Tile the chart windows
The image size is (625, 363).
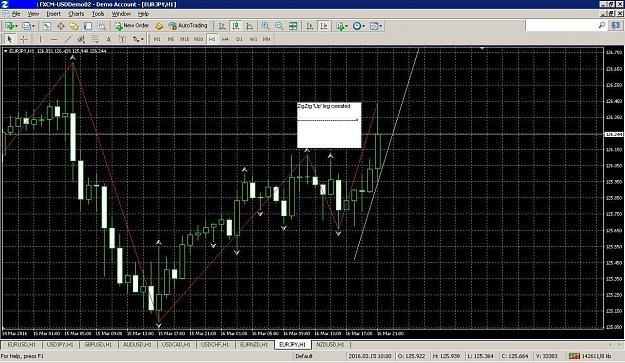pos(293,26)
